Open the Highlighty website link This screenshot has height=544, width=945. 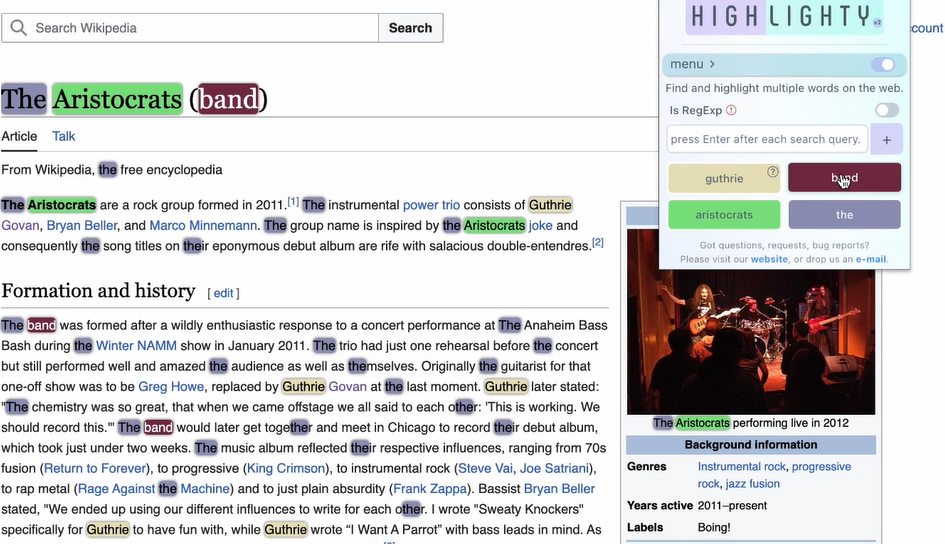point(769,259)
